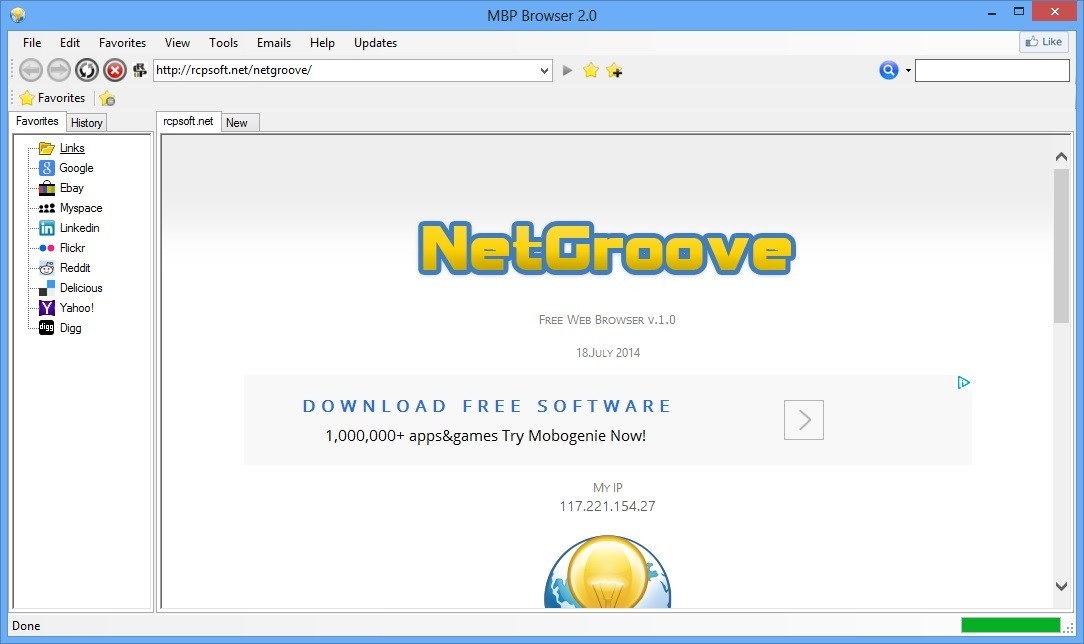Click the Mobogenie ad arrow button

(x=803, y=420)
